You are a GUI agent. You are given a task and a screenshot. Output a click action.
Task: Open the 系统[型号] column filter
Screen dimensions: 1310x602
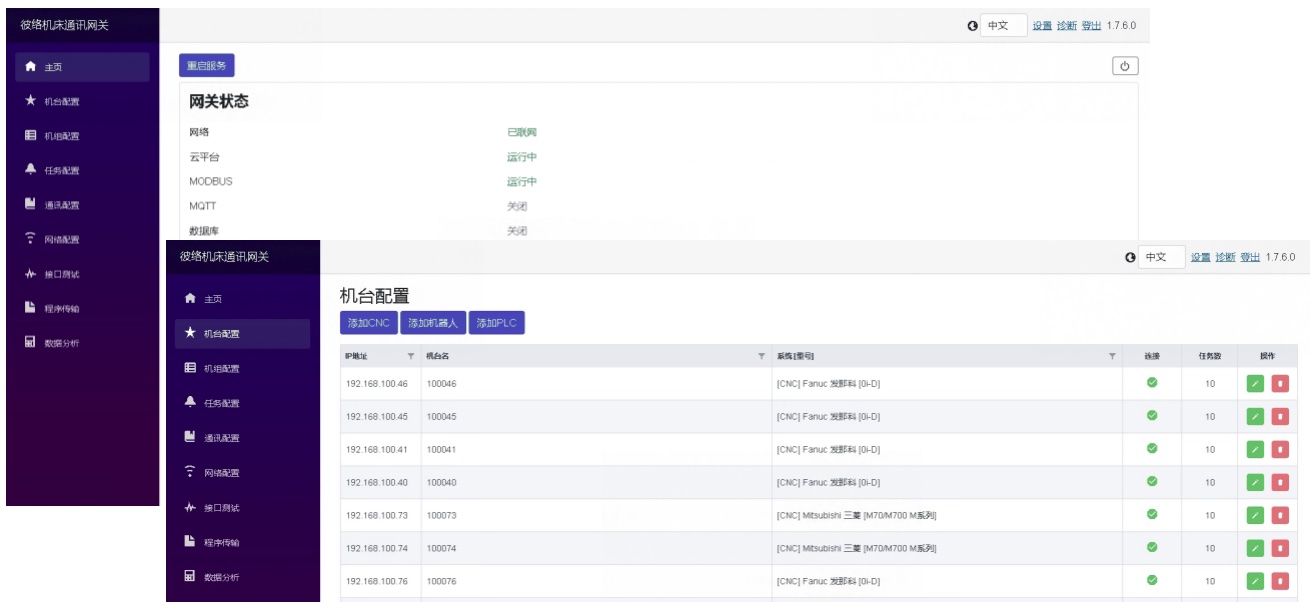[1112, 356]
